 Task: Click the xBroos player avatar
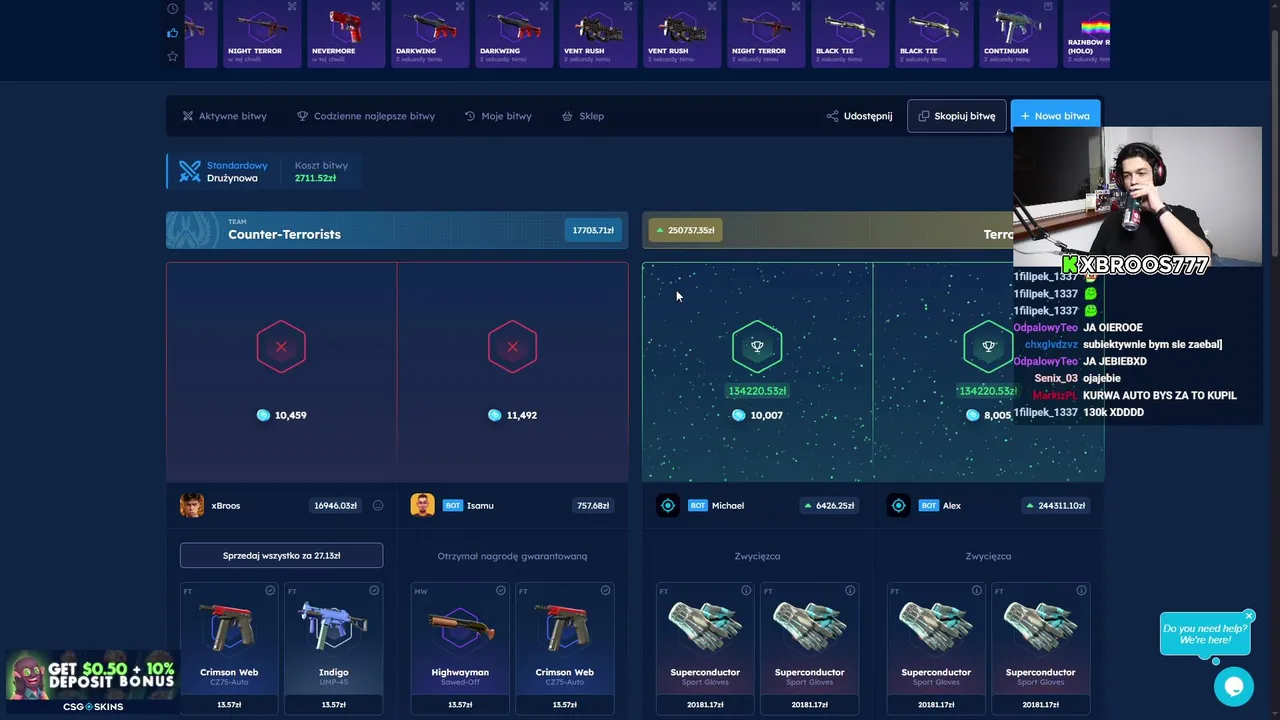click(x=192, y=506)
